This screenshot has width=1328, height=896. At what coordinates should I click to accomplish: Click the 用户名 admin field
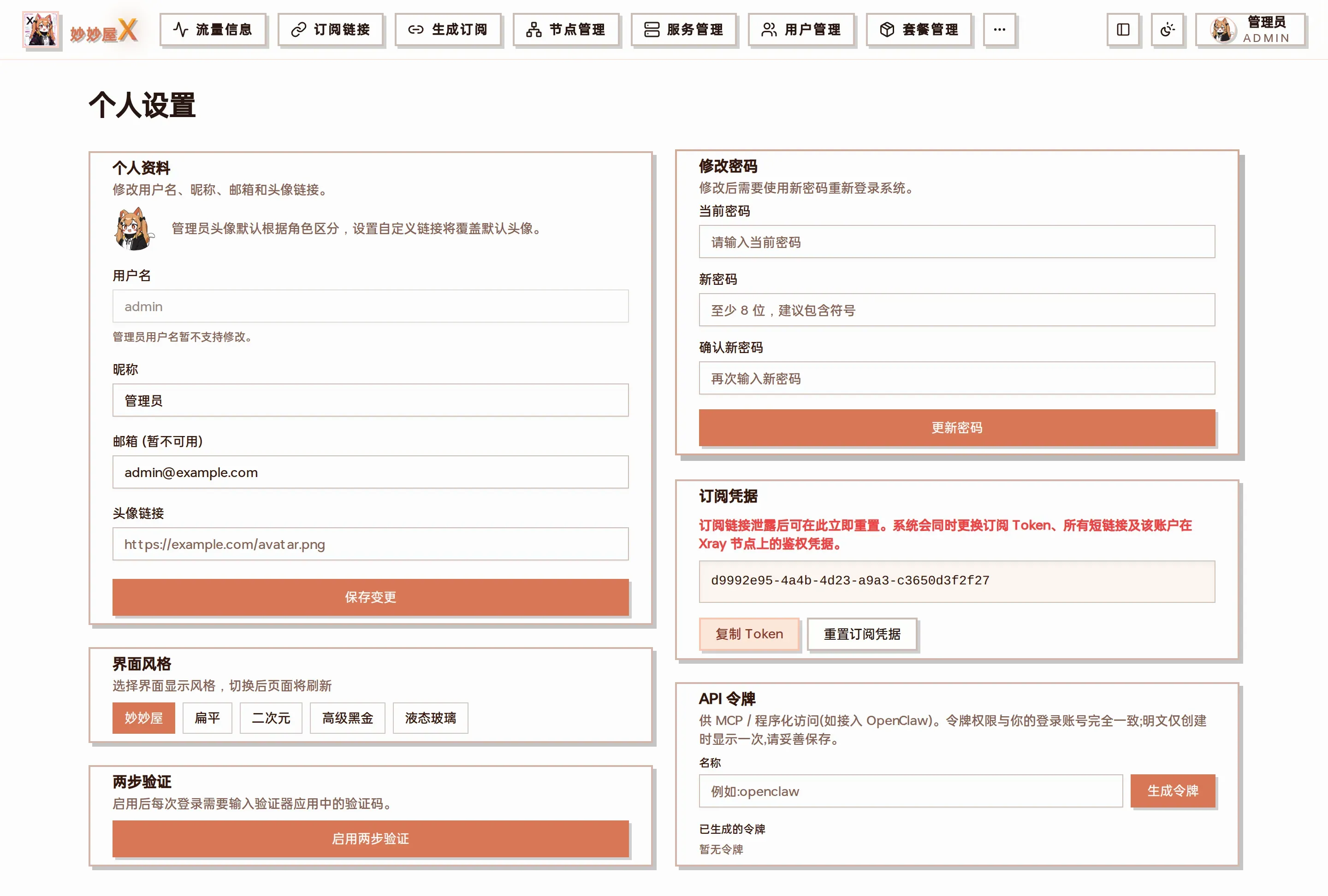370,306
